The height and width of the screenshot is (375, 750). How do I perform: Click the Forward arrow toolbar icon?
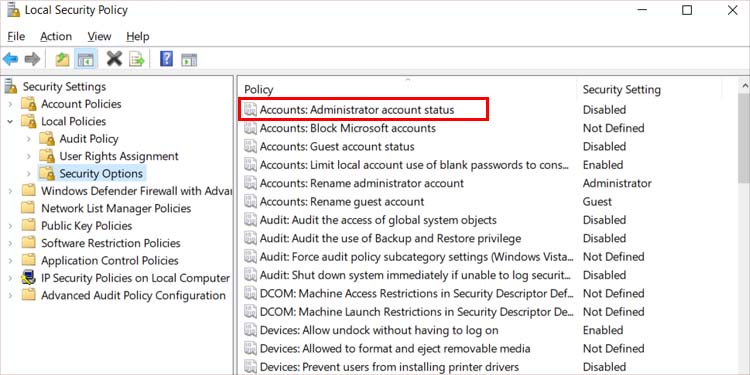32,59
